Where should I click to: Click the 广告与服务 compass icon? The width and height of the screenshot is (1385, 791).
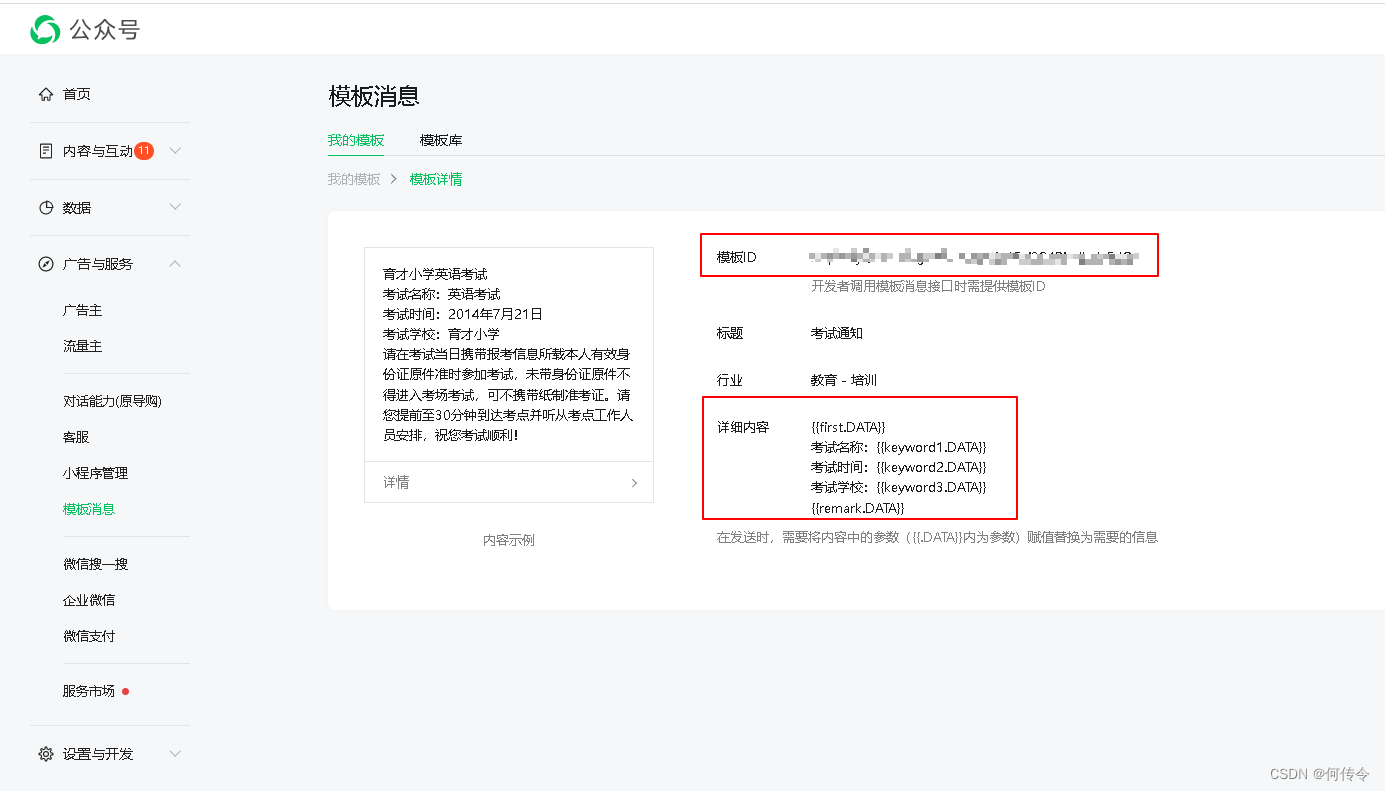click(x=46, y=264)
